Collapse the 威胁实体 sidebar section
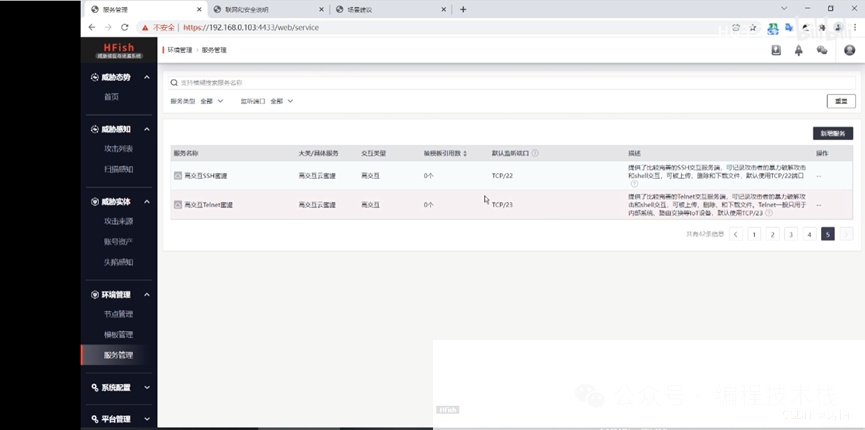The image size is (865, 430). click(146, 202)
